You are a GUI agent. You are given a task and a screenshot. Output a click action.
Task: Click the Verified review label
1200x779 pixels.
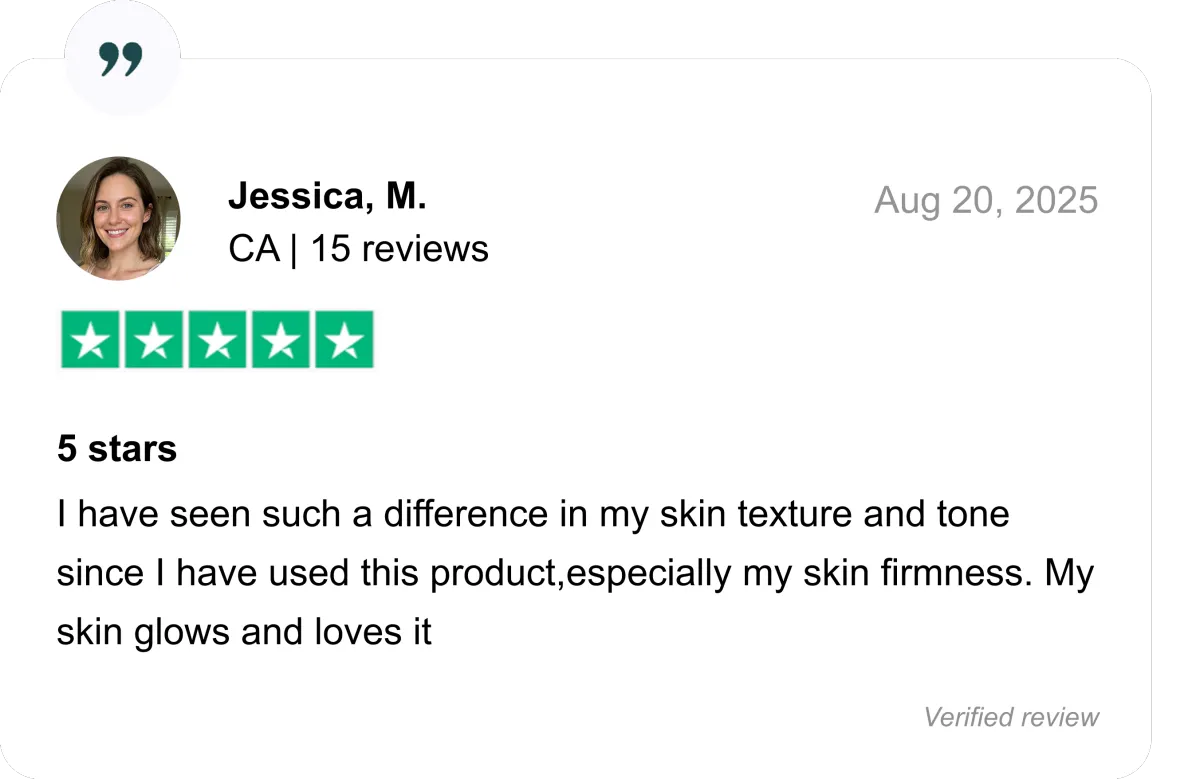[x=1011, y=717]
